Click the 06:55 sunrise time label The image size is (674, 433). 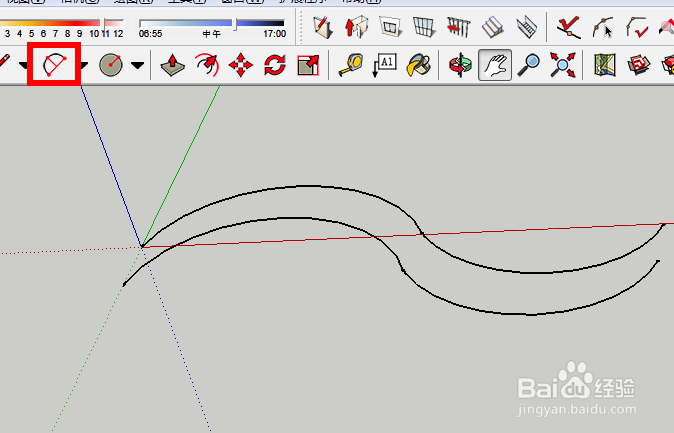[150, 34]
